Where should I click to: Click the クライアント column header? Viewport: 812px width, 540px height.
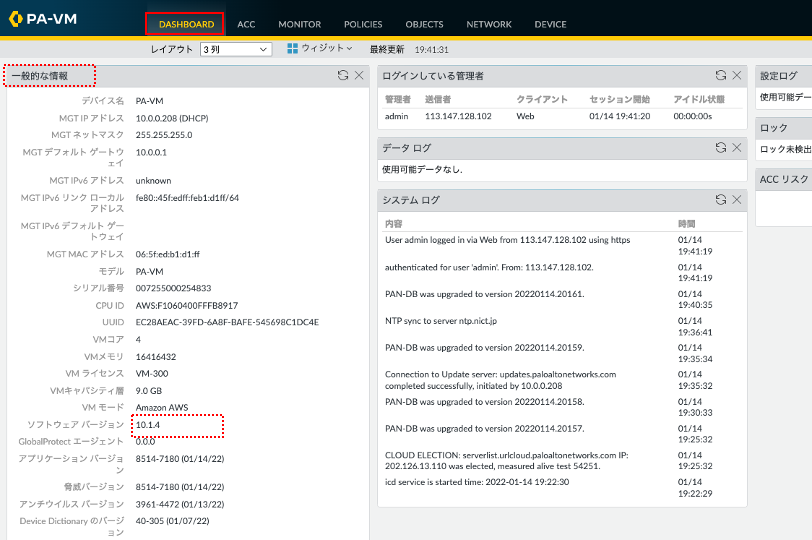[x=542, y=99]
